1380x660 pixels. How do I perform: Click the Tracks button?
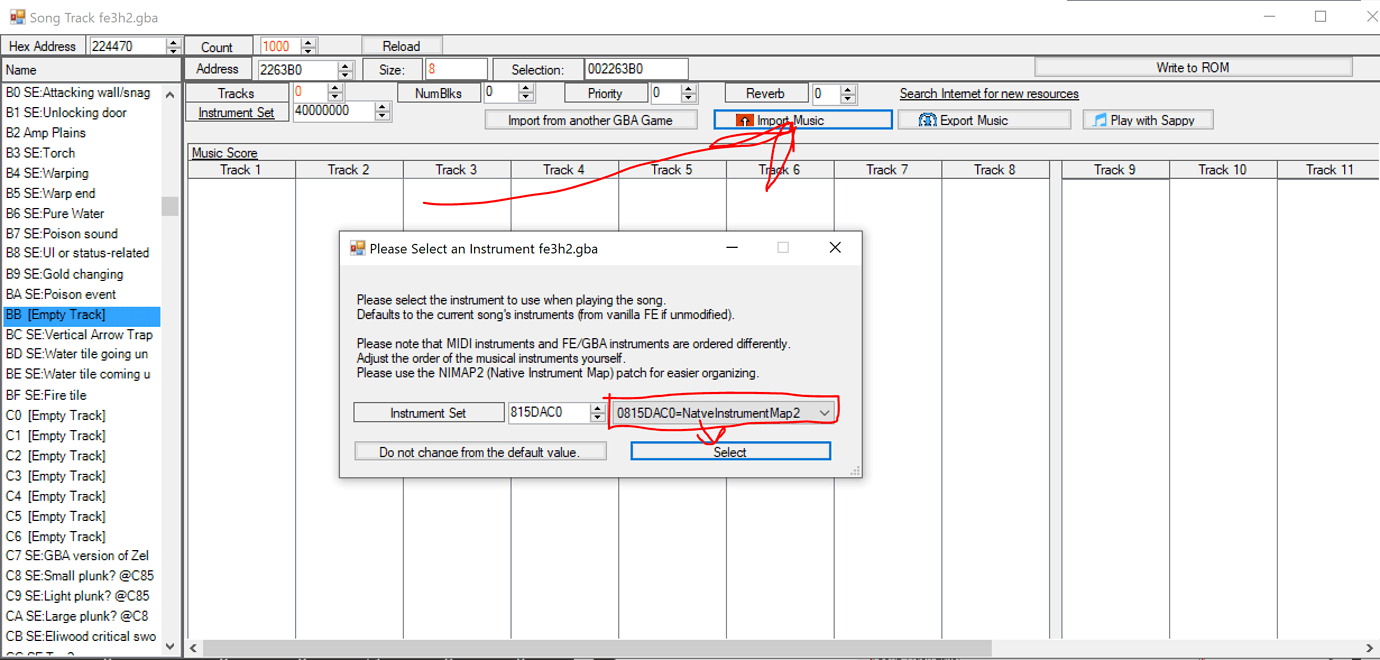(237, 92)
